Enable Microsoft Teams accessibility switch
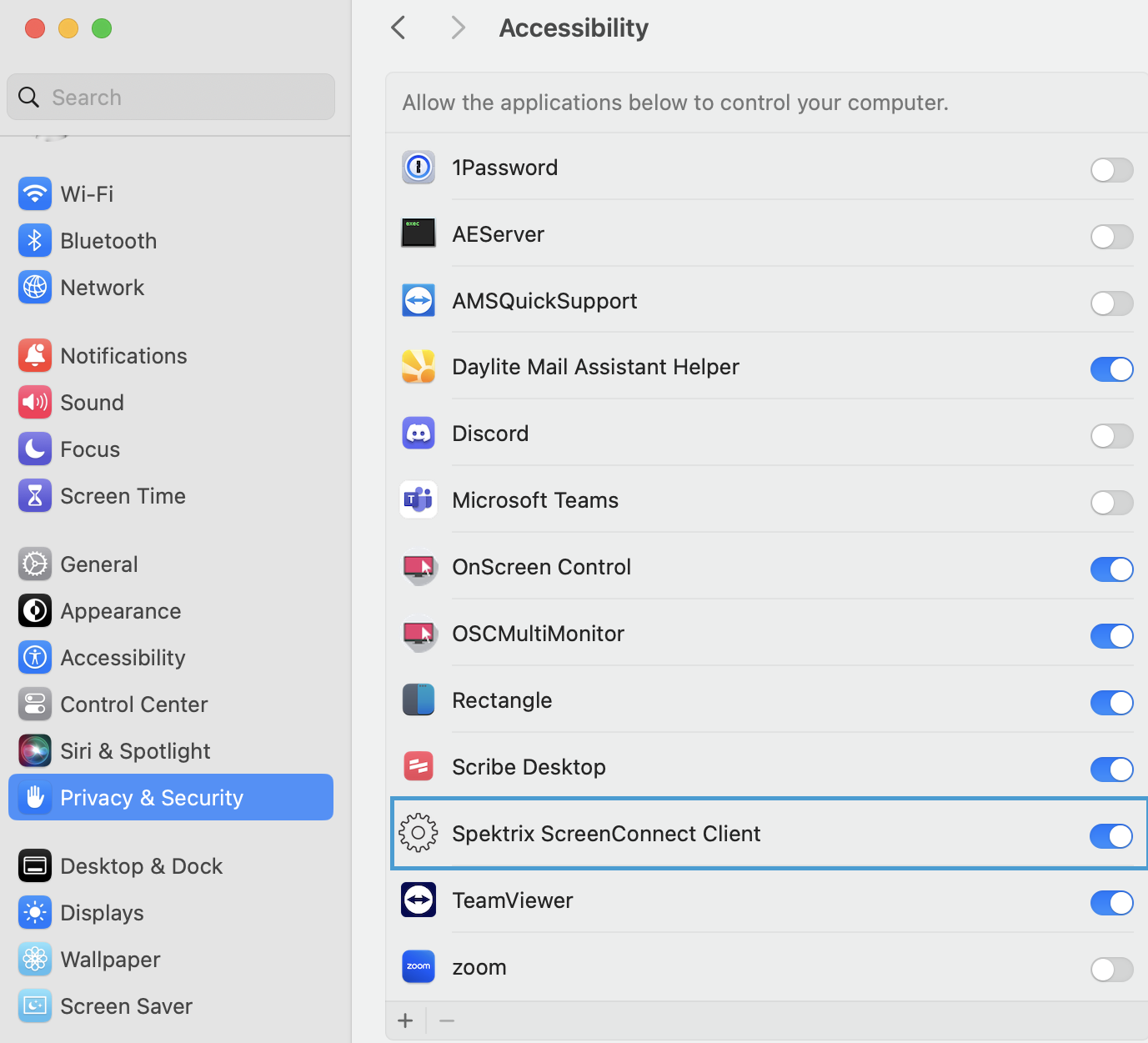Viewport: 1148px width, 1043px height. coord(1112,503)
